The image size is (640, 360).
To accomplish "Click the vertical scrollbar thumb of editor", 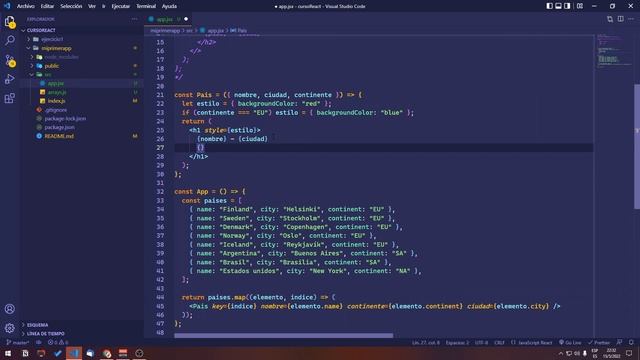I will click(637, 146).
